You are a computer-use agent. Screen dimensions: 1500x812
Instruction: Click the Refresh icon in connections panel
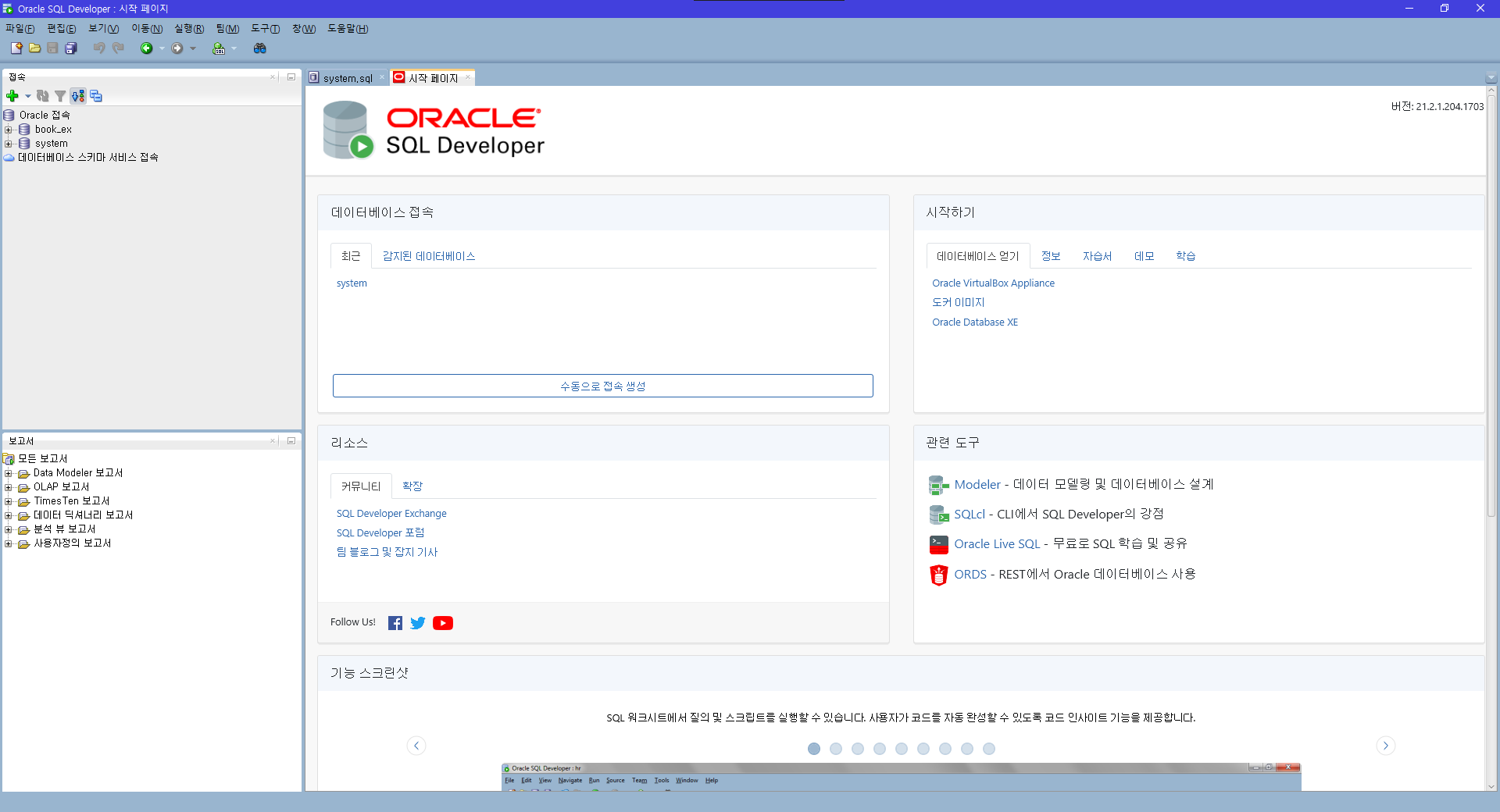coord(43,96)
